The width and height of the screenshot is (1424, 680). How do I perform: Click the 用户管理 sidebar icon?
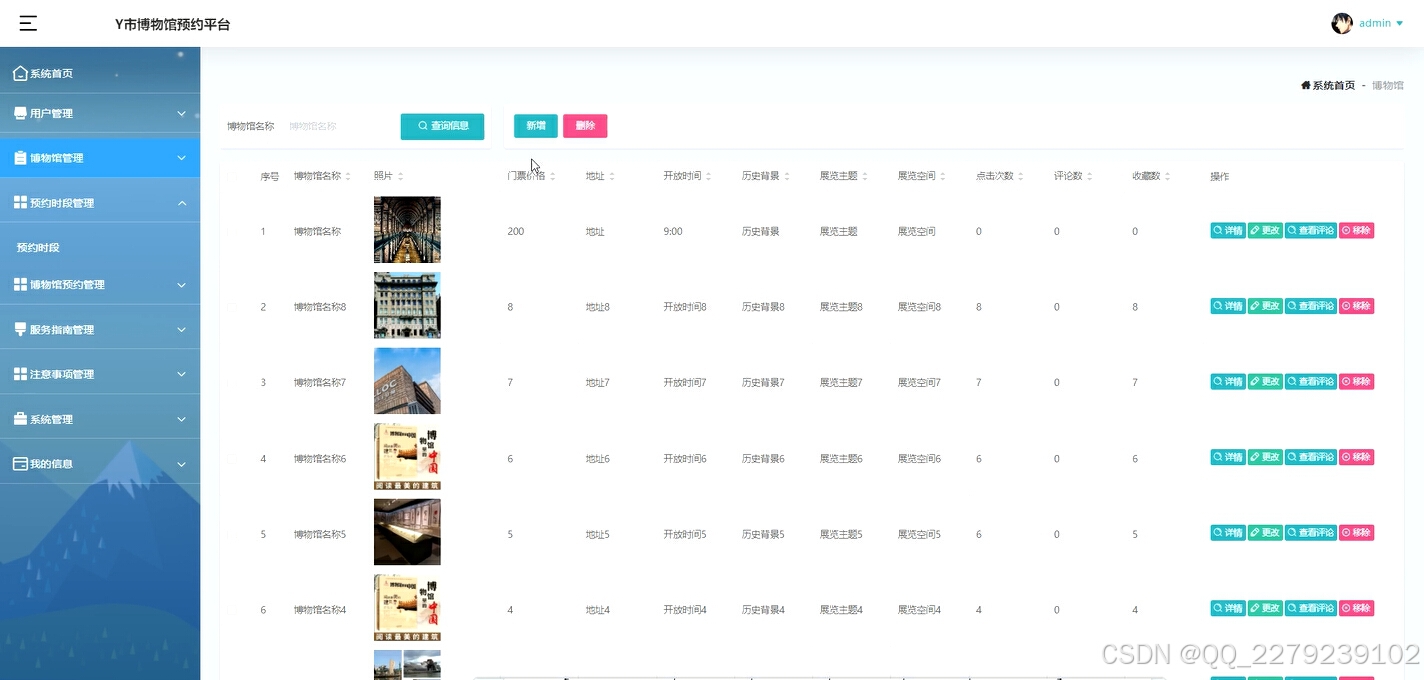tap(20, 113)
